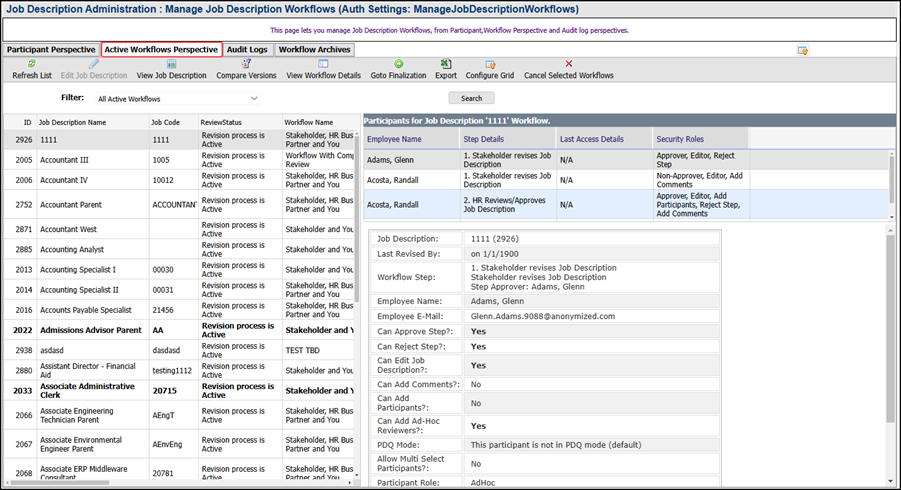Click the detail panel vertical scrollbar

(890, 327)
